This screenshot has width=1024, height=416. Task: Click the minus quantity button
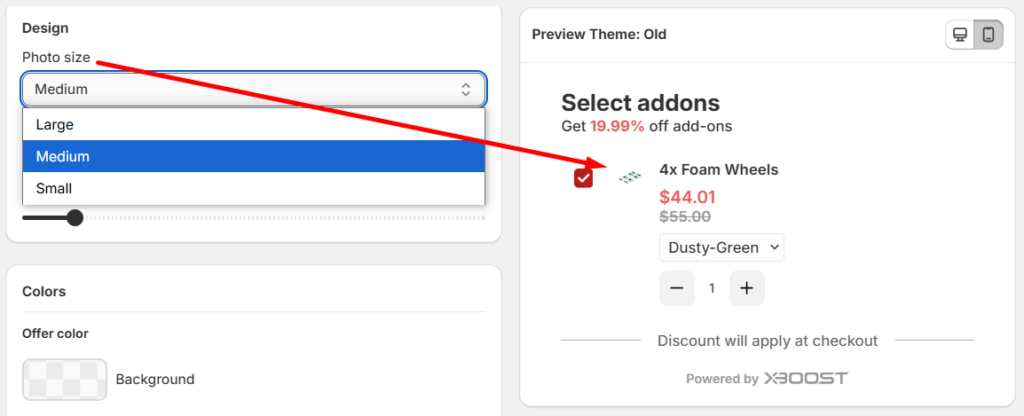(x=677, y=288)
